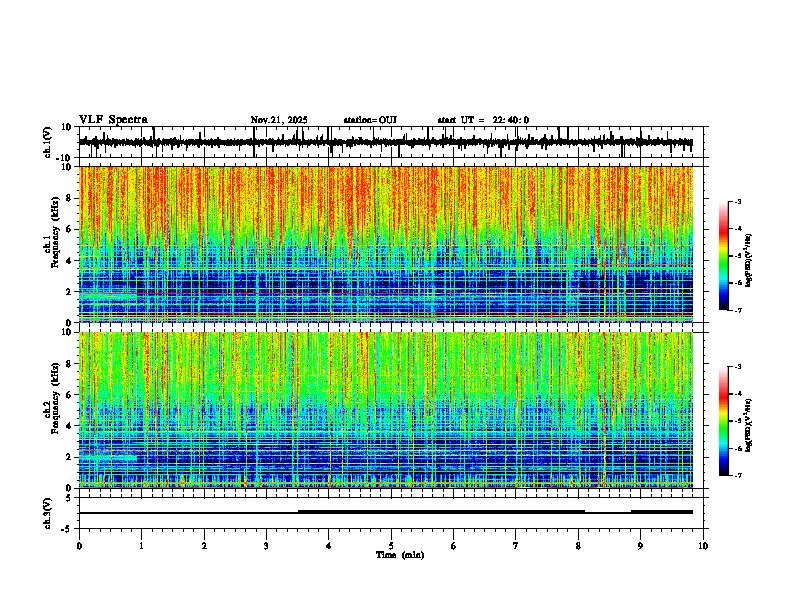This screenshot has height=612, width=792.
Task: Select the date "Nov.21, 2025" in header
Action: point(279,120)
